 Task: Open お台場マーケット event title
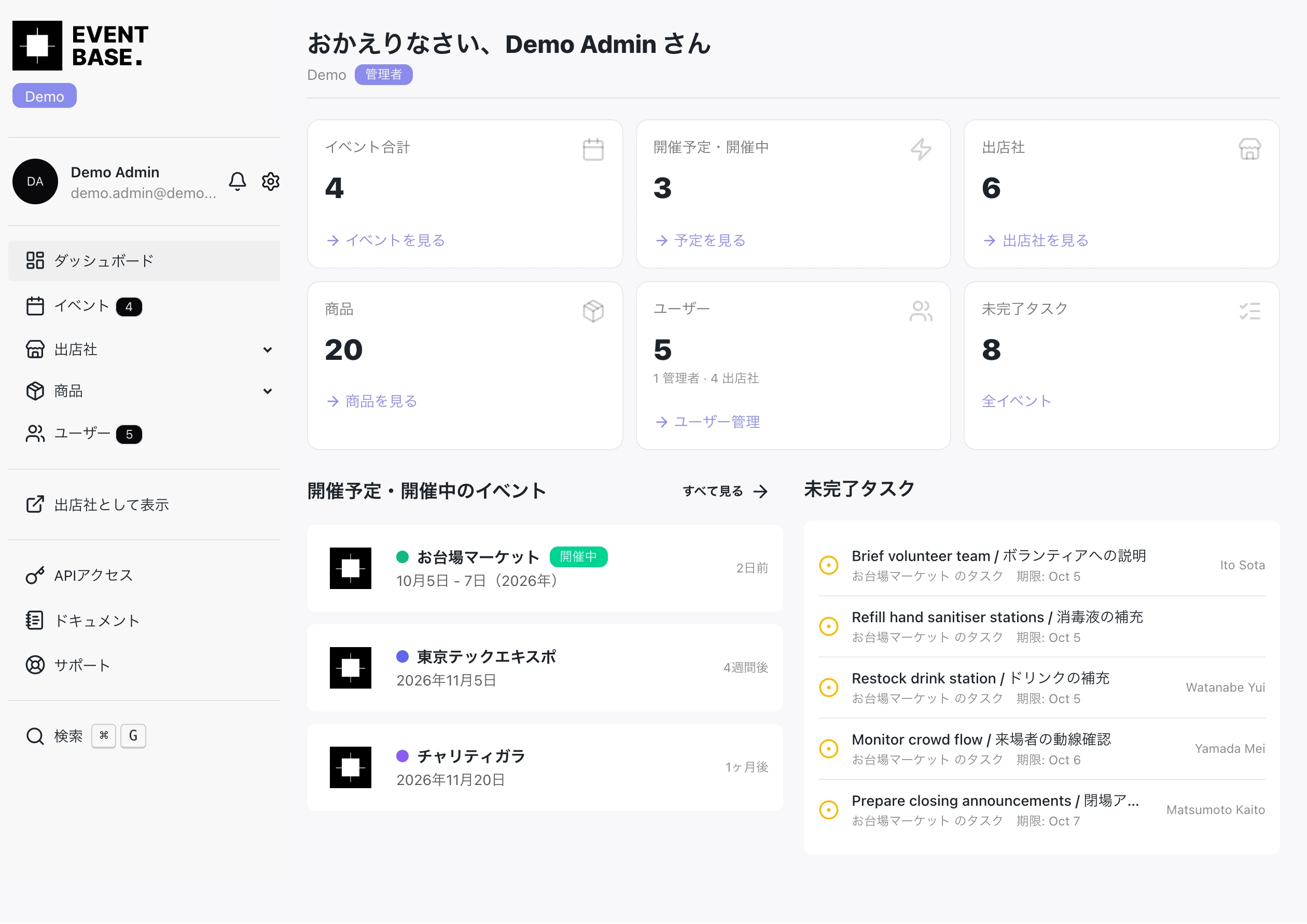point(478,557)
